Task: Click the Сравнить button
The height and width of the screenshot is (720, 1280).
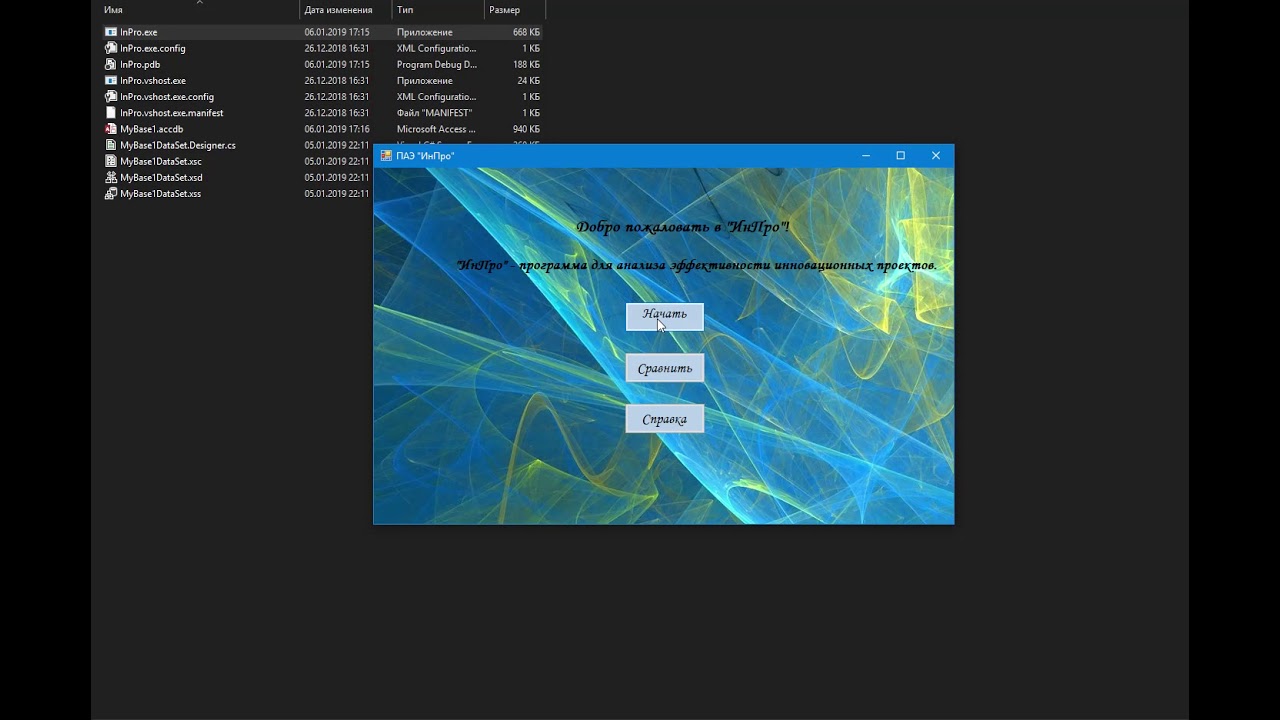Action: click(665, 368)
